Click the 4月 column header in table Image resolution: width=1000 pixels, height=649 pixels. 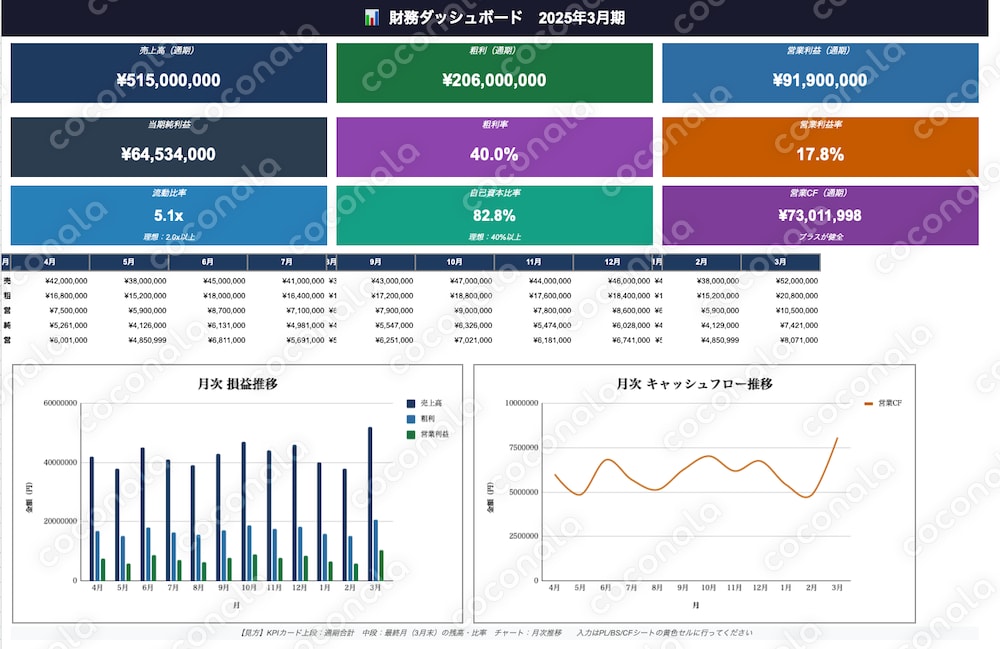click(50, 262)
